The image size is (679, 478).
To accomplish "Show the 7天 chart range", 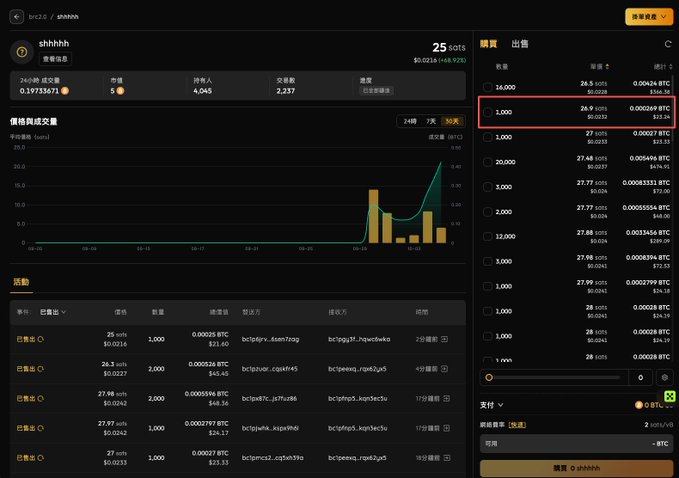I will (x=431, y=121).
